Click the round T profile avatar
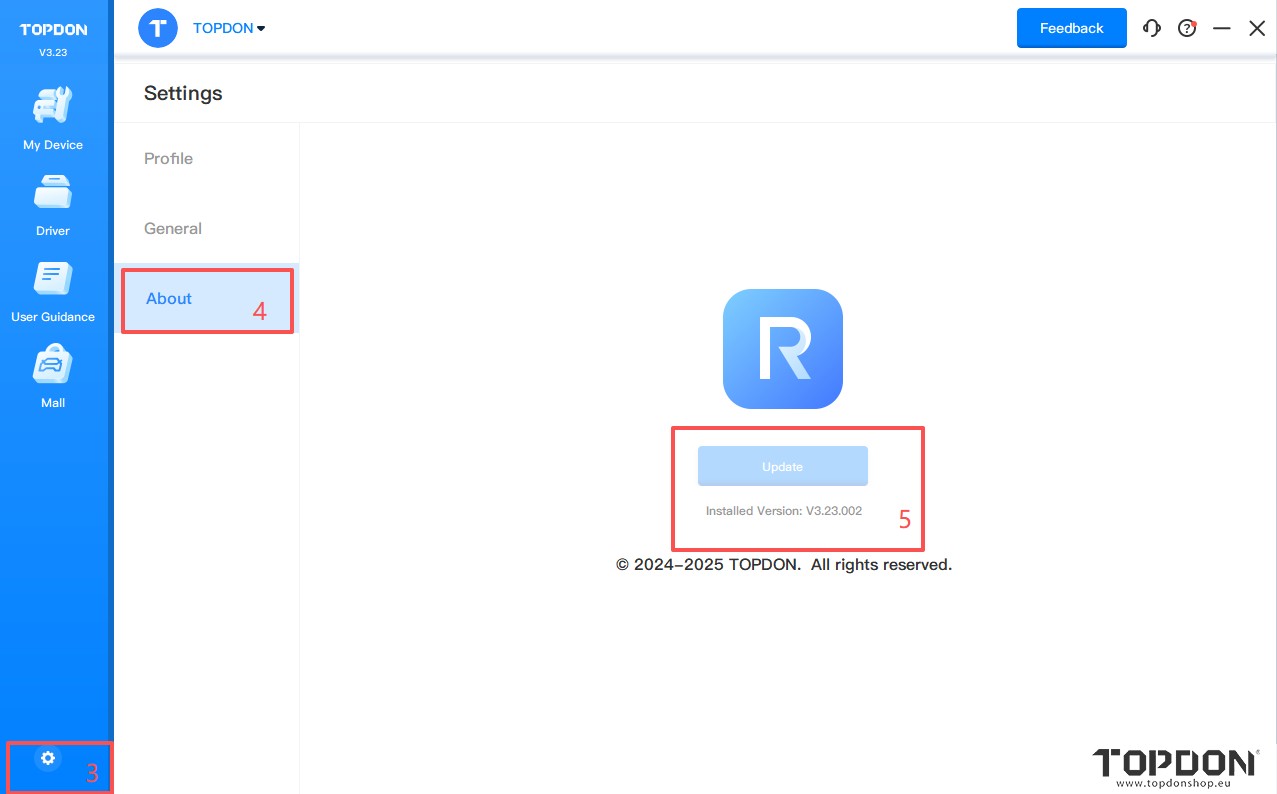1277x794 pixels. point(158,28)
